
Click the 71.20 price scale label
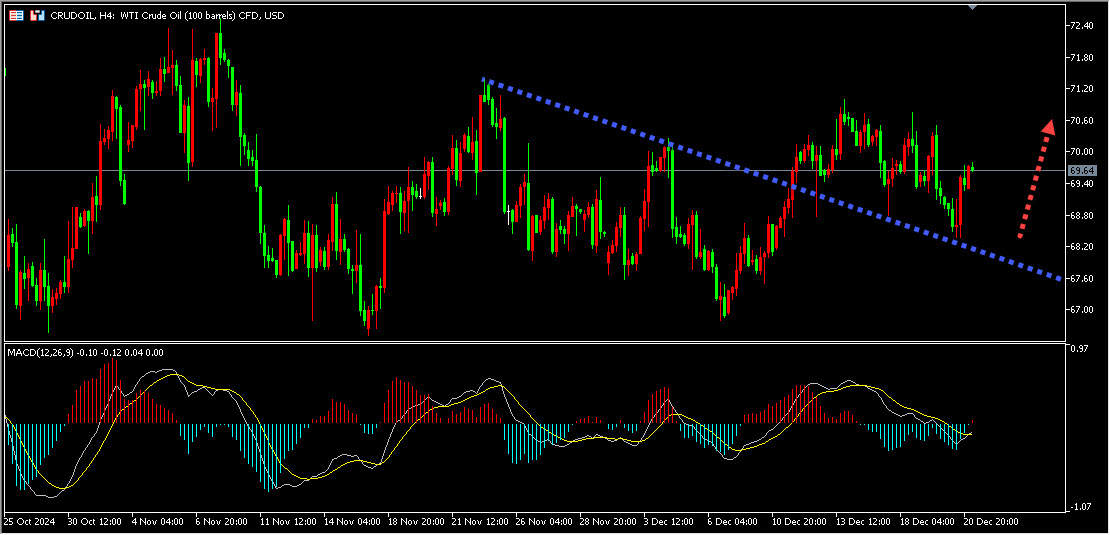[1083, 88]
